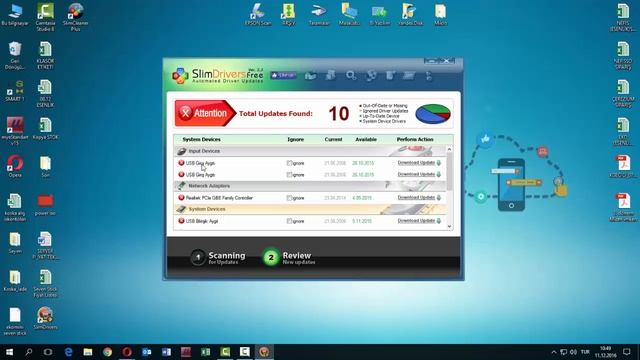Open Word from taskbar

166,352
